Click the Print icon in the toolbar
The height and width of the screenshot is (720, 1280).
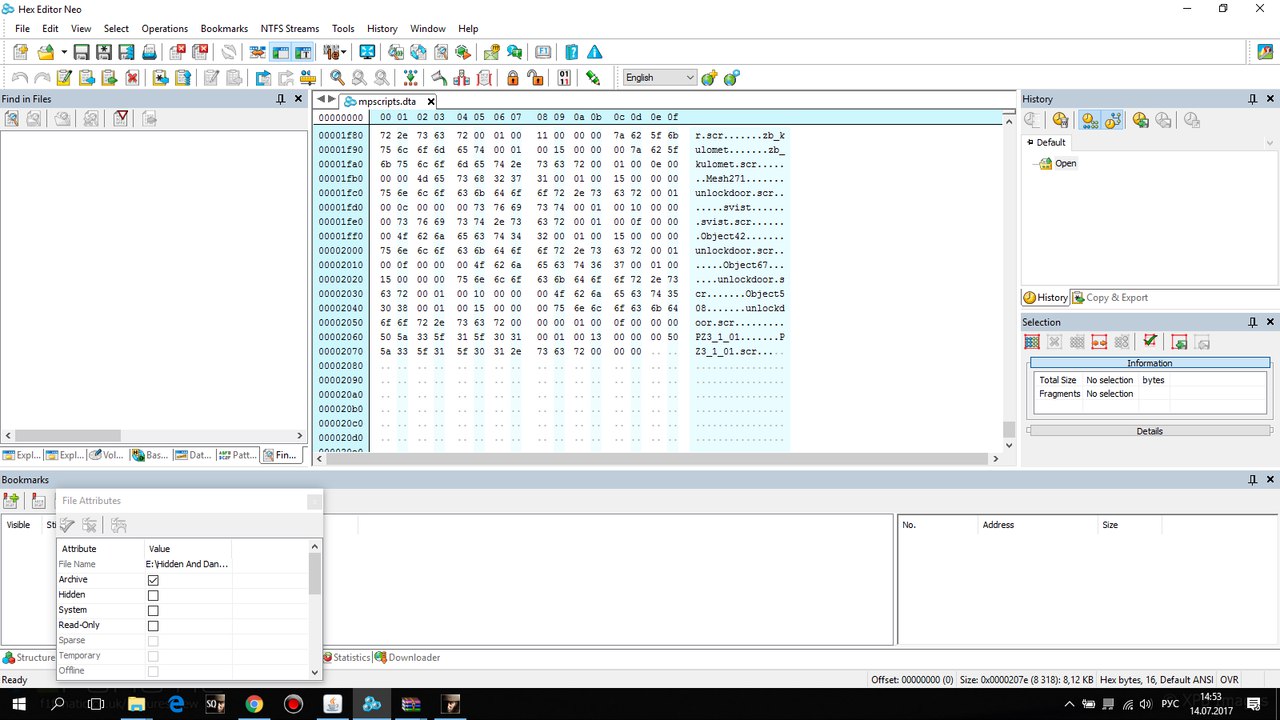(149, 52)
